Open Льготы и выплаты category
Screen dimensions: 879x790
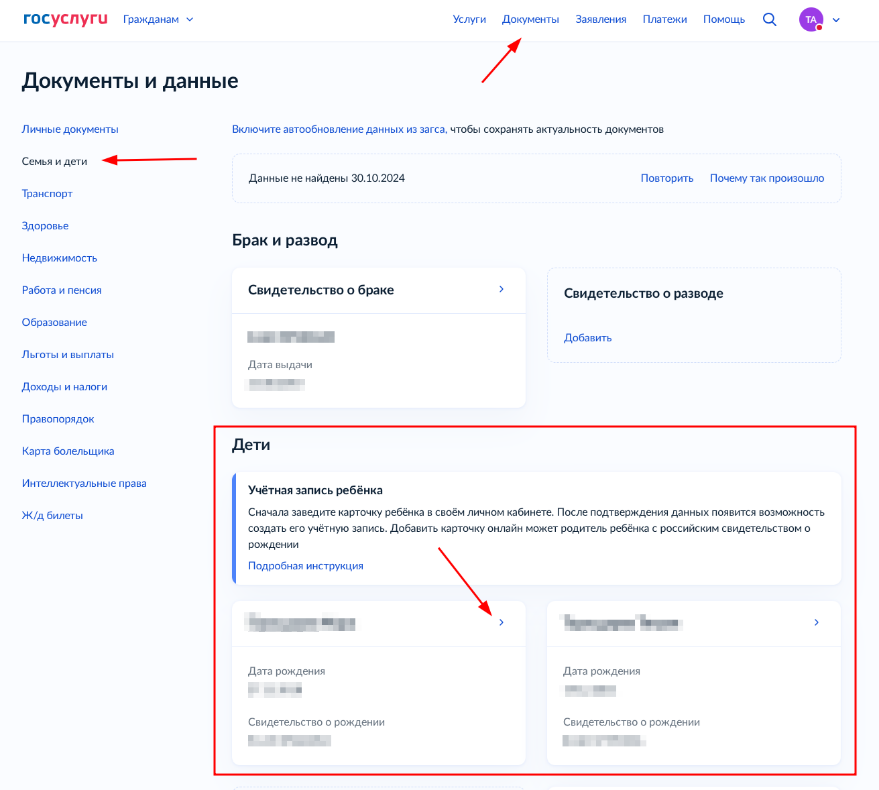(x=67, y=354)
